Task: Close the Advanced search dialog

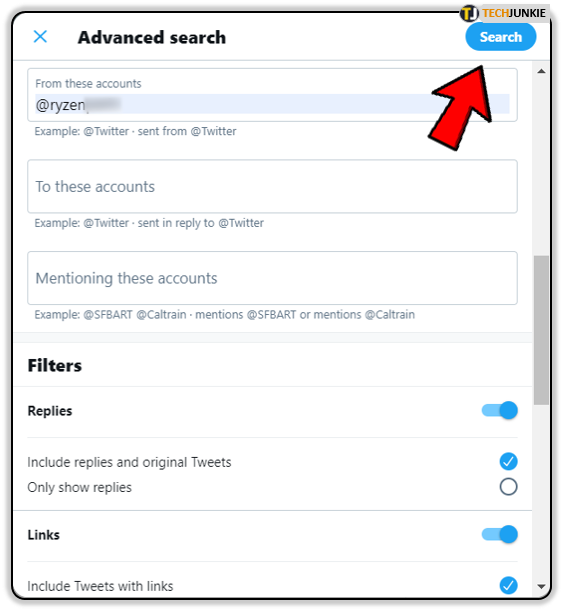Action: click(40, 37)
